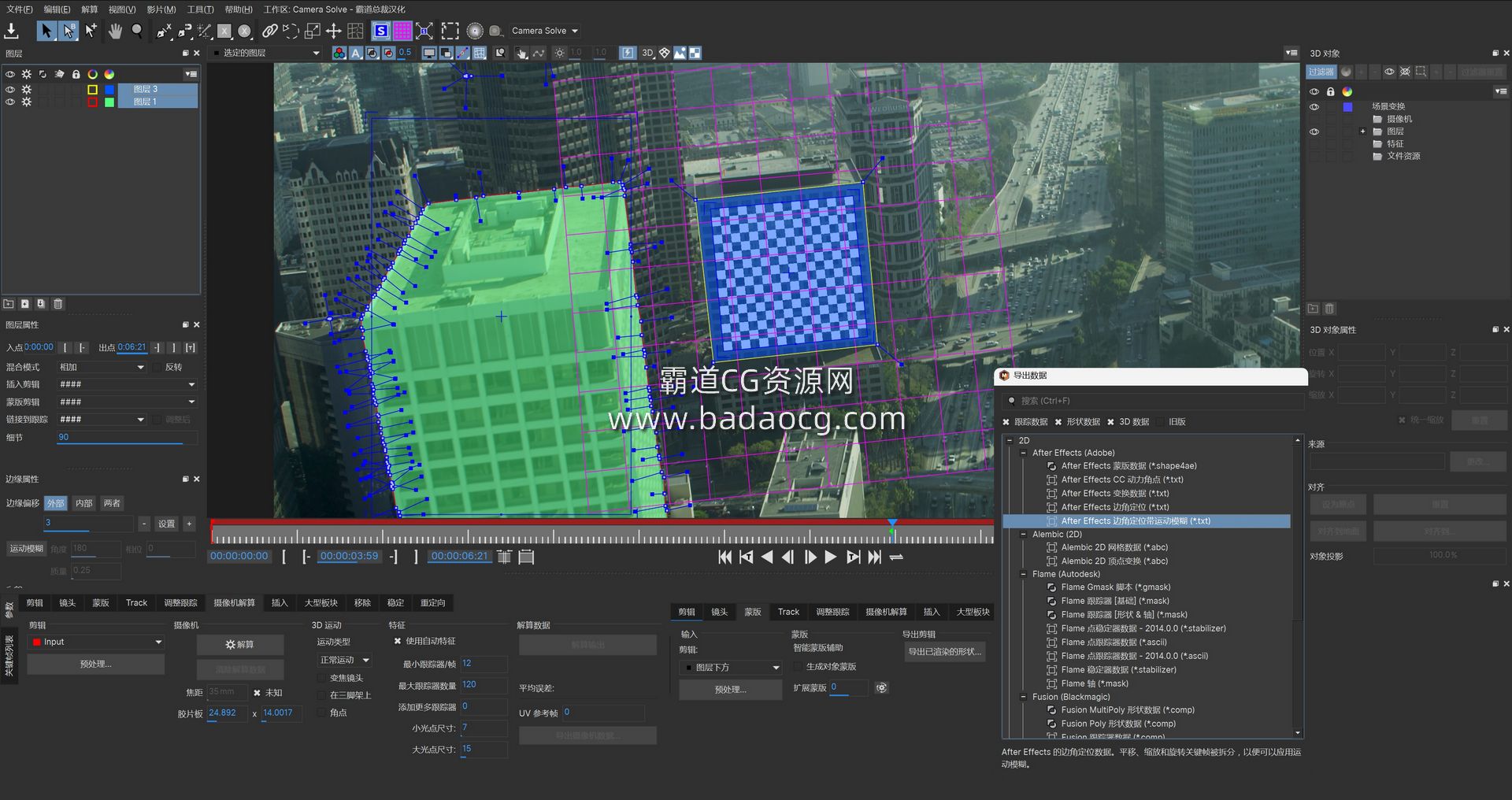
Task: Click the Create X-Spline layer pen tool
Action: [x=164, y=31]
